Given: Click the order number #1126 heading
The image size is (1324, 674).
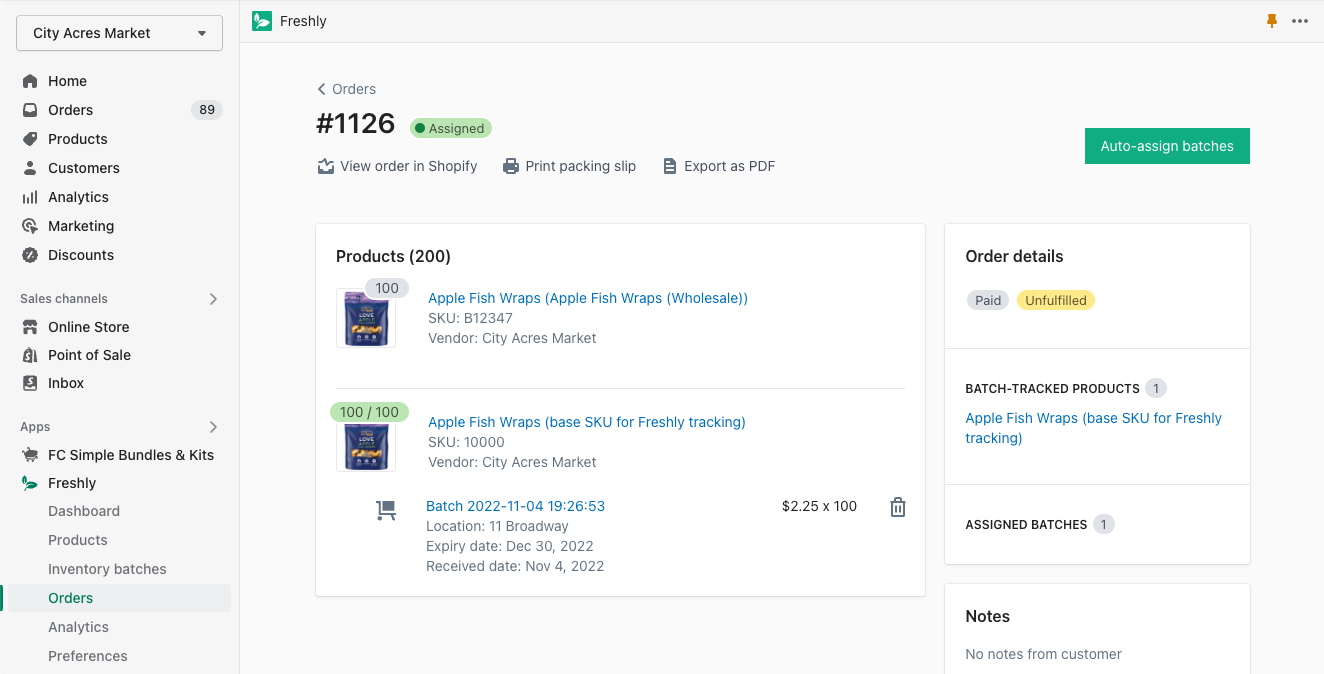Looking at the screenshot, I should coord(356,124).
